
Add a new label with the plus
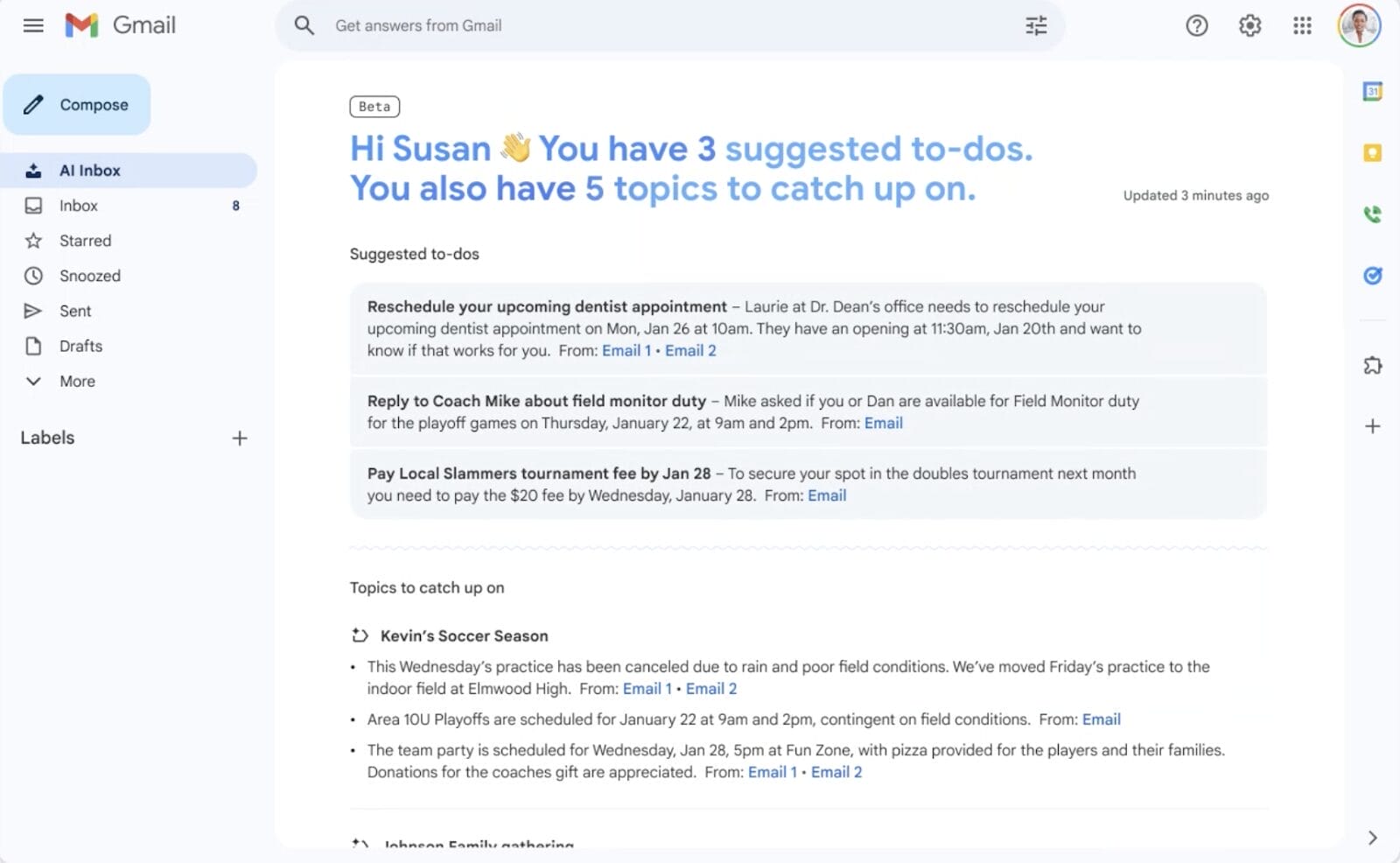click(240, 438)
